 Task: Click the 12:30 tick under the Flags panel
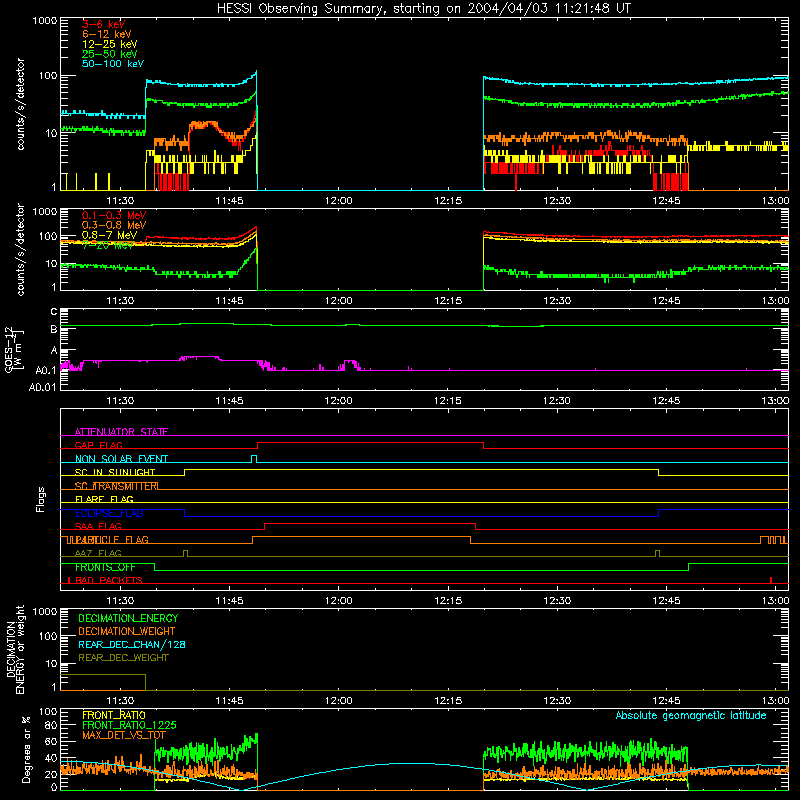click(x=557, y=601)
